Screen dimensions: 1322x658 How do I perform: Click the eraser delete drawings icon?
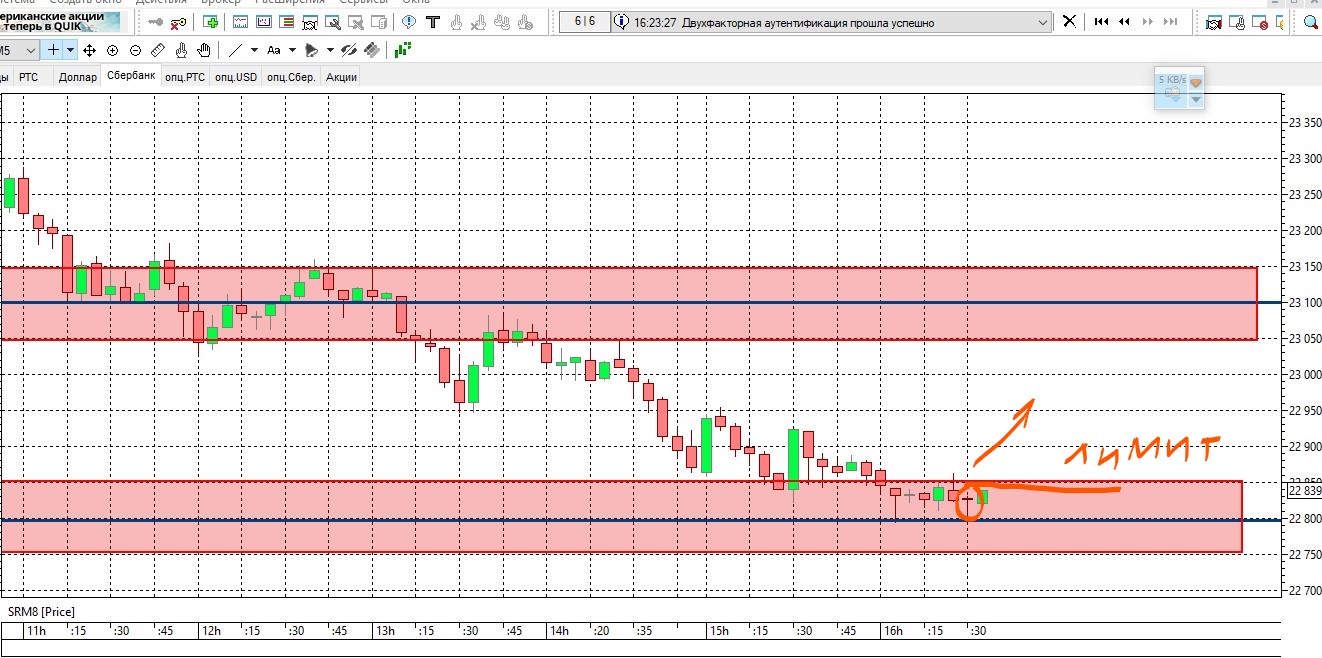(372, 50)
